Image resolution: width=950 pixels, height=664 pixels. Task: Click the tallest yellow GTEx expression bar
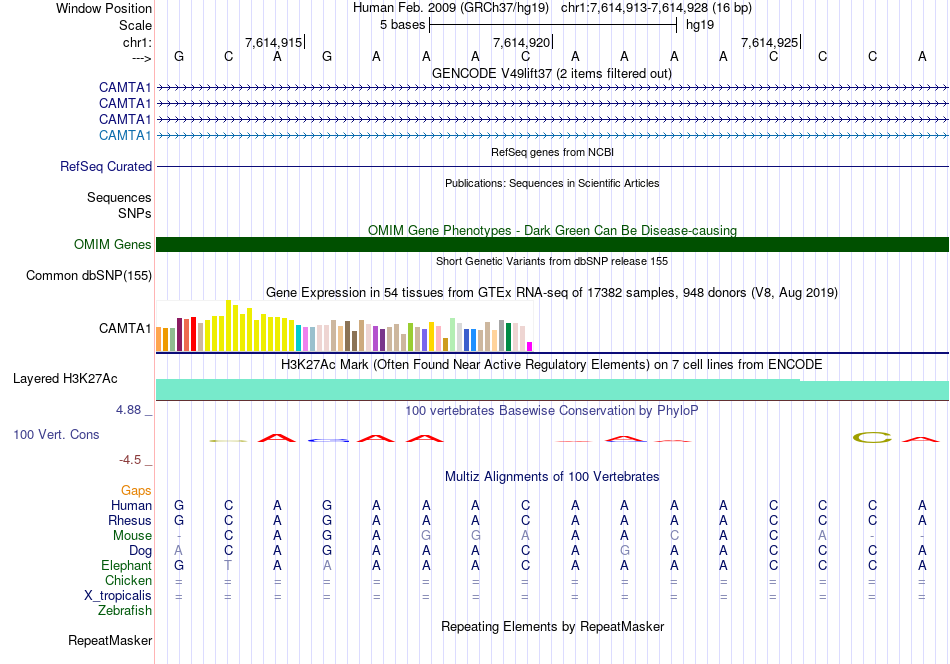pos(228,325)
